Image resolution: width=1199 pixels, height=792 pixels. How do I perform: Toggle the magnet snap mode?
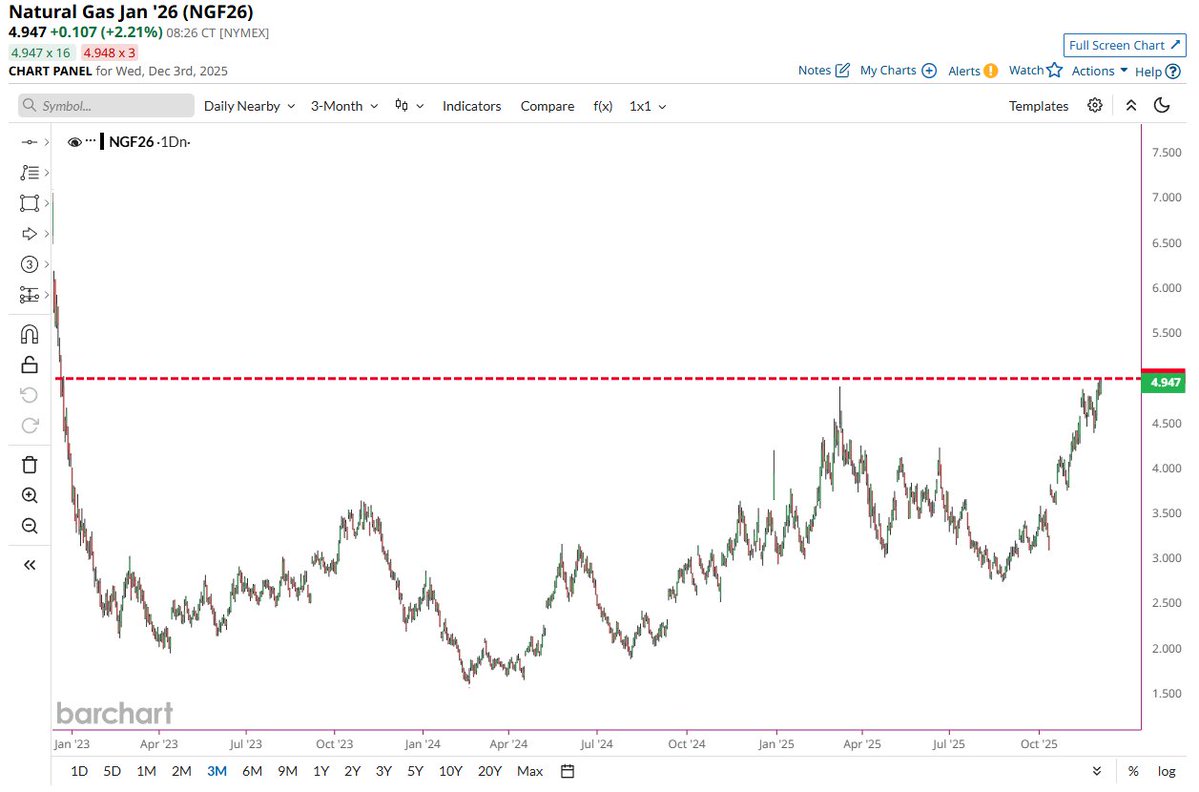point(29,334)
